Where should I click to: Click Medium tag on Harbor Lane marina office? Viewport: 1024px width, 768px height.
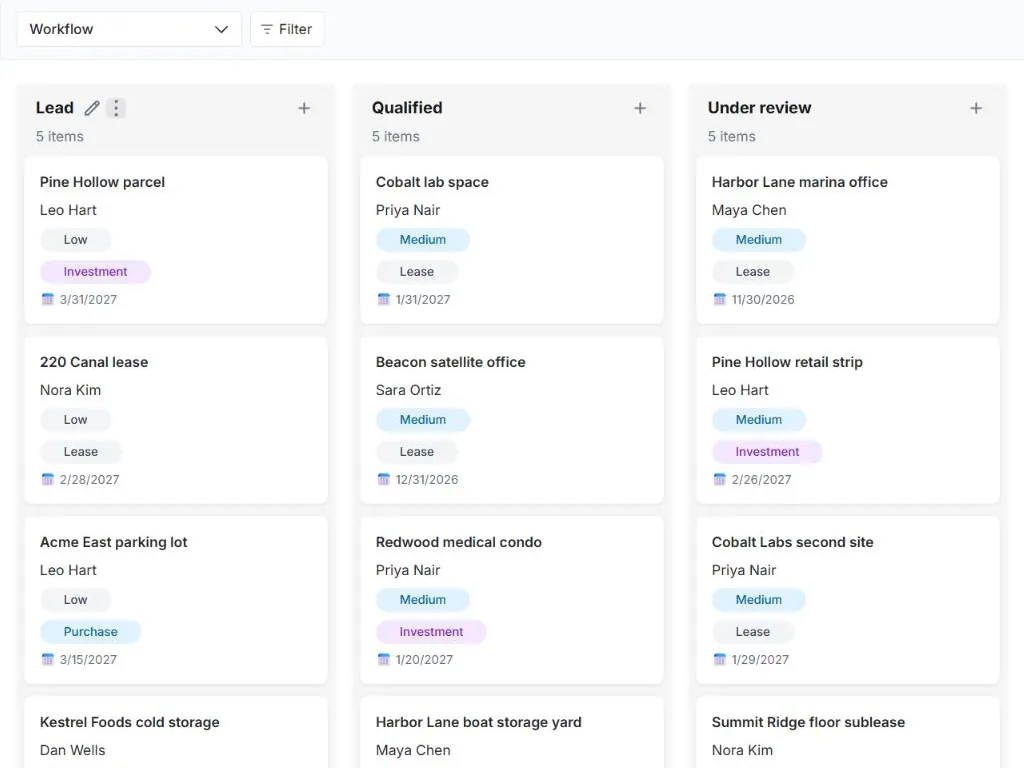pyautogui.click(x=759, y=240)
